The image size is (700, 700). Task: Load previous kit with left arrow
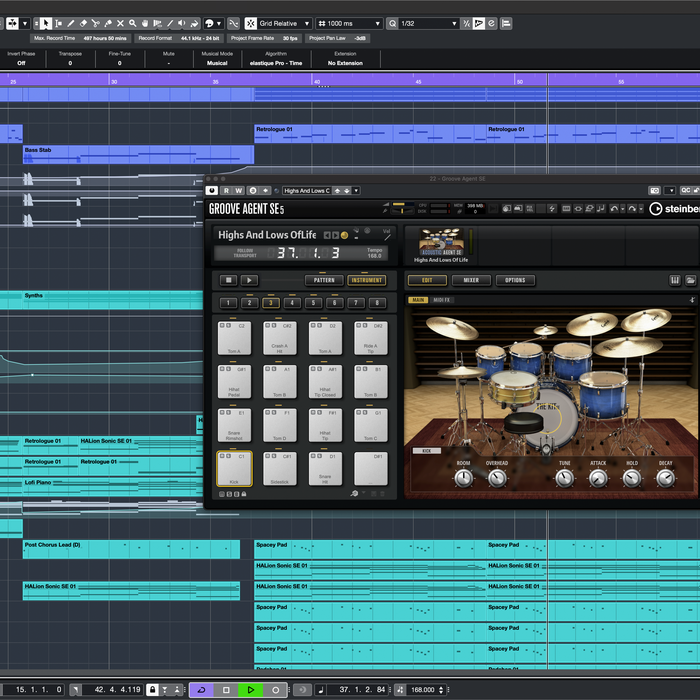tap(327, 235)
